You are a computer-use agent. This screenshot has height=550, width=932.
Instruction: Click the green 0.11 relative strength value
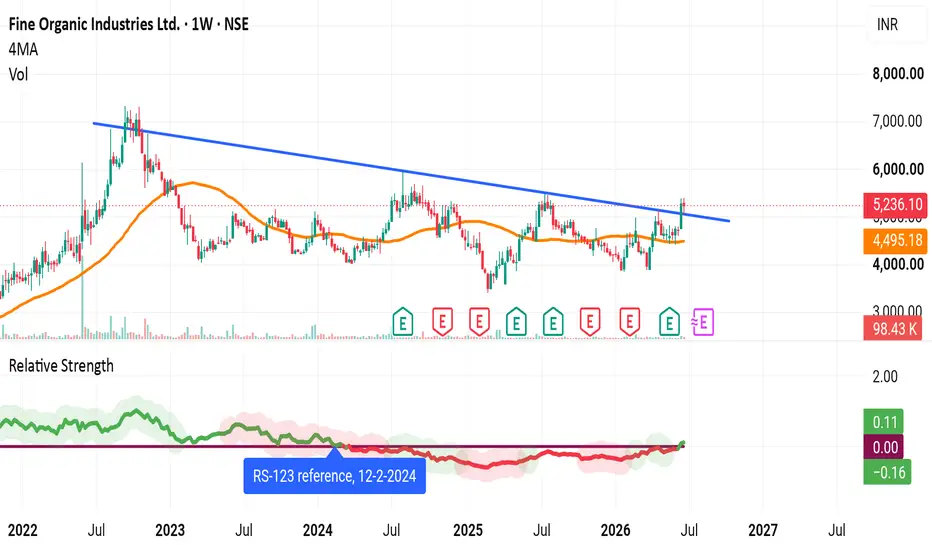pyautogui.click(x=884, y=422)
